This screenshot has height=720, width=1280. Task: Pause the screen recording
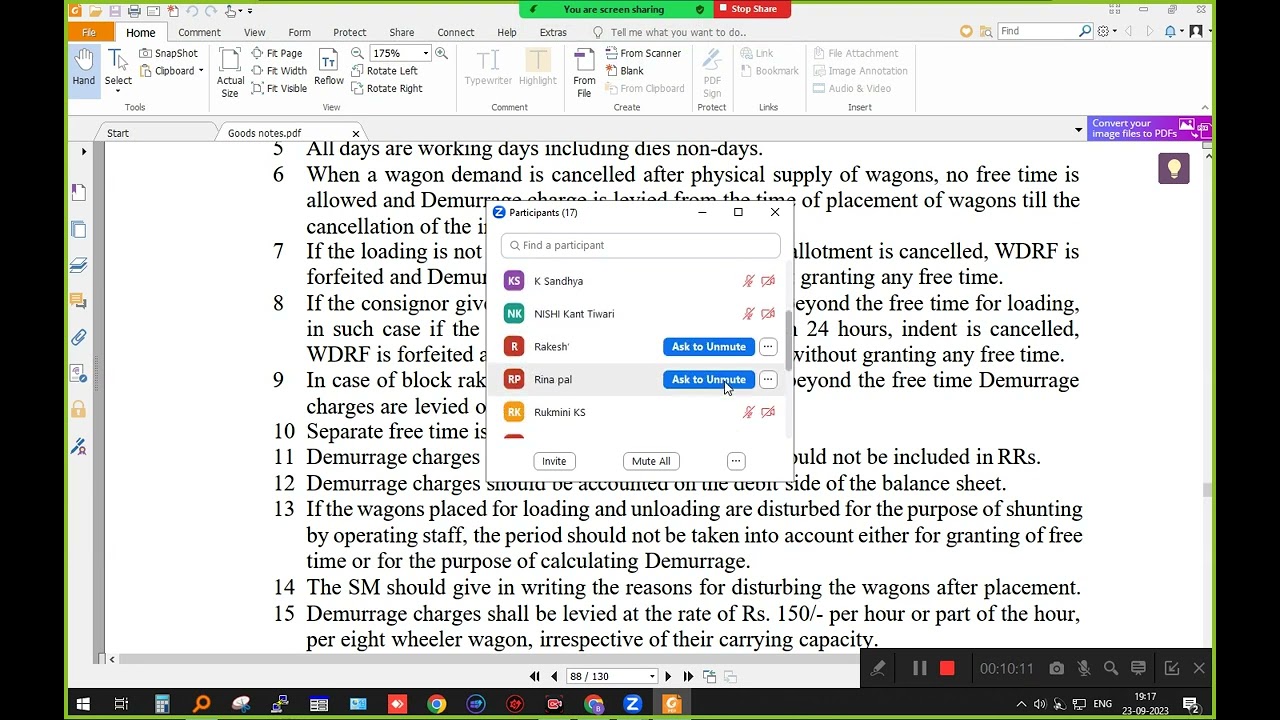(919, 668)
